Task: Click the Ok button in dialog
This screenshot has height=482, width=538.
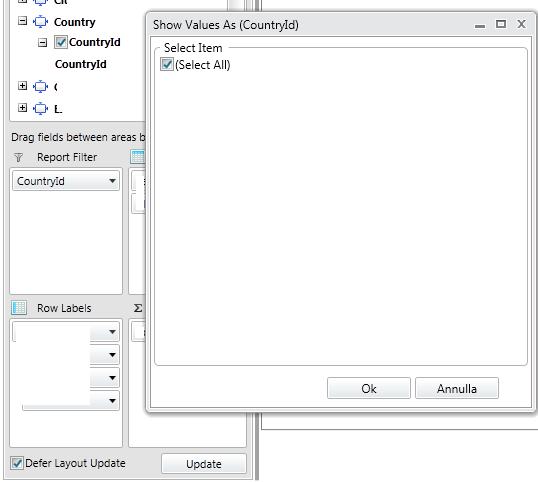Action: (x=369, y=388)
